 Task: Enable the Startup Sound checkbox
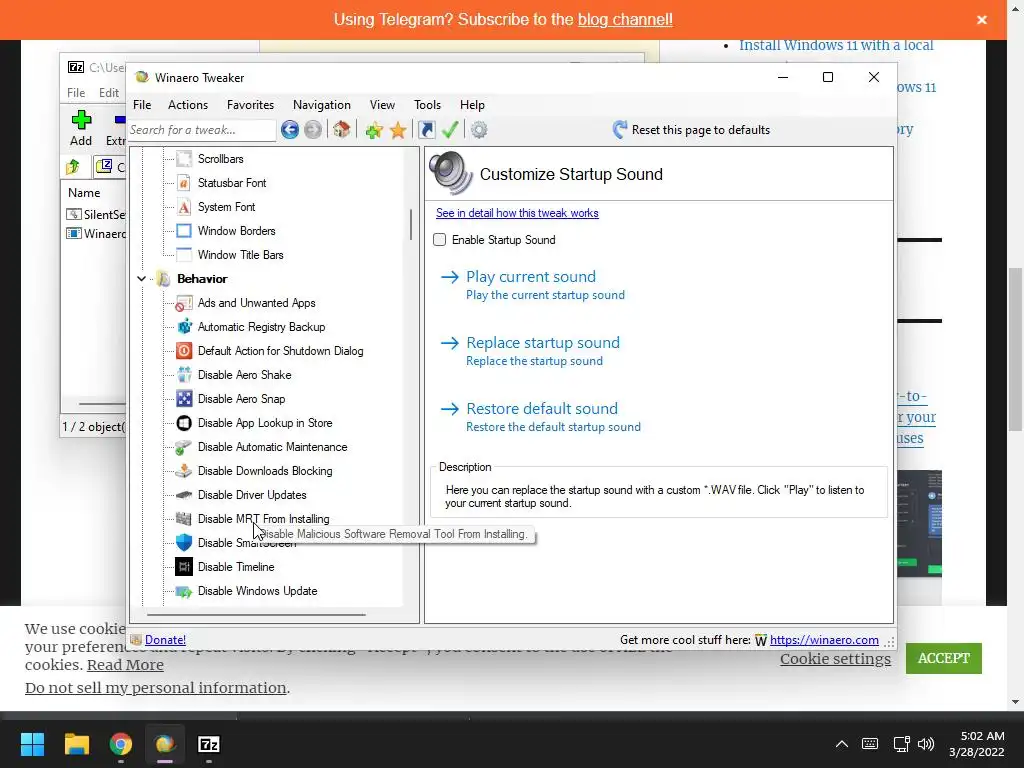440,240
